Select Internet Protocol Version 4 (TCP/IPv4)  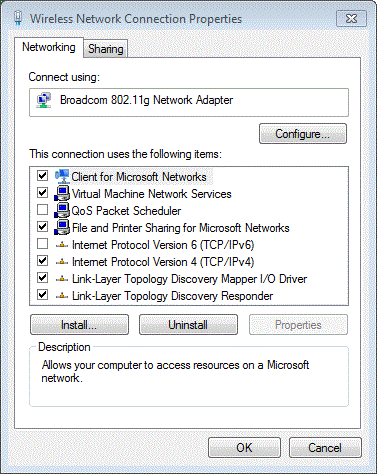click(163, 262)
